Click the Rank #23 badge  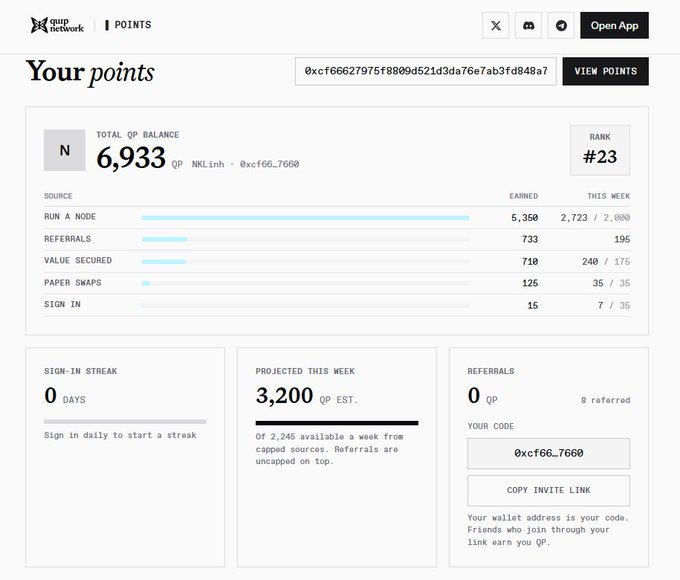point(600,151)
